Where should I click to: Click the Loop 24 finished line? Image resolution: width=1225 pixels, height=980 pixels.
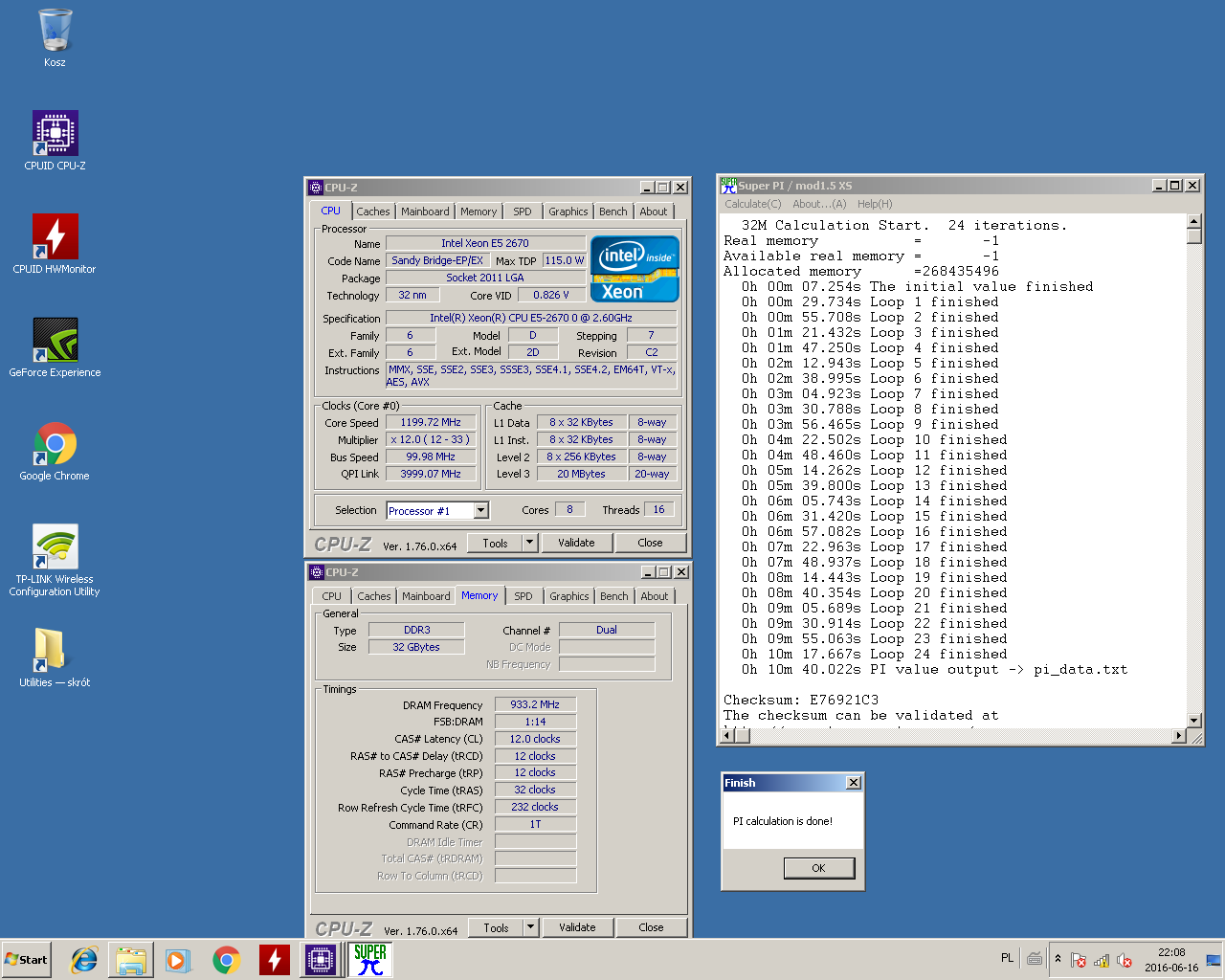(x=874, y=654)
